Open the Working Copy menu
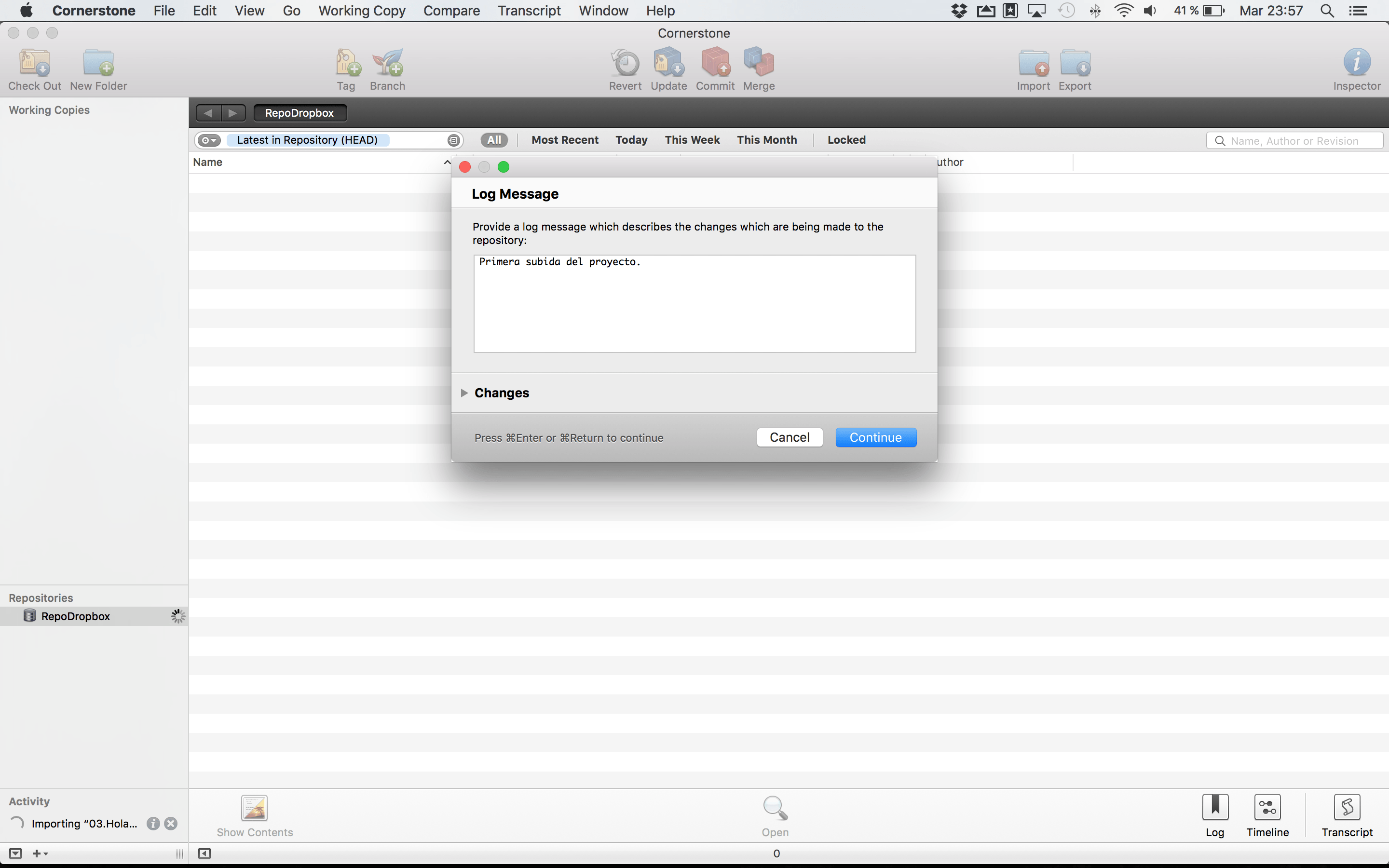 pyautogui.click(x=362, y=11)
